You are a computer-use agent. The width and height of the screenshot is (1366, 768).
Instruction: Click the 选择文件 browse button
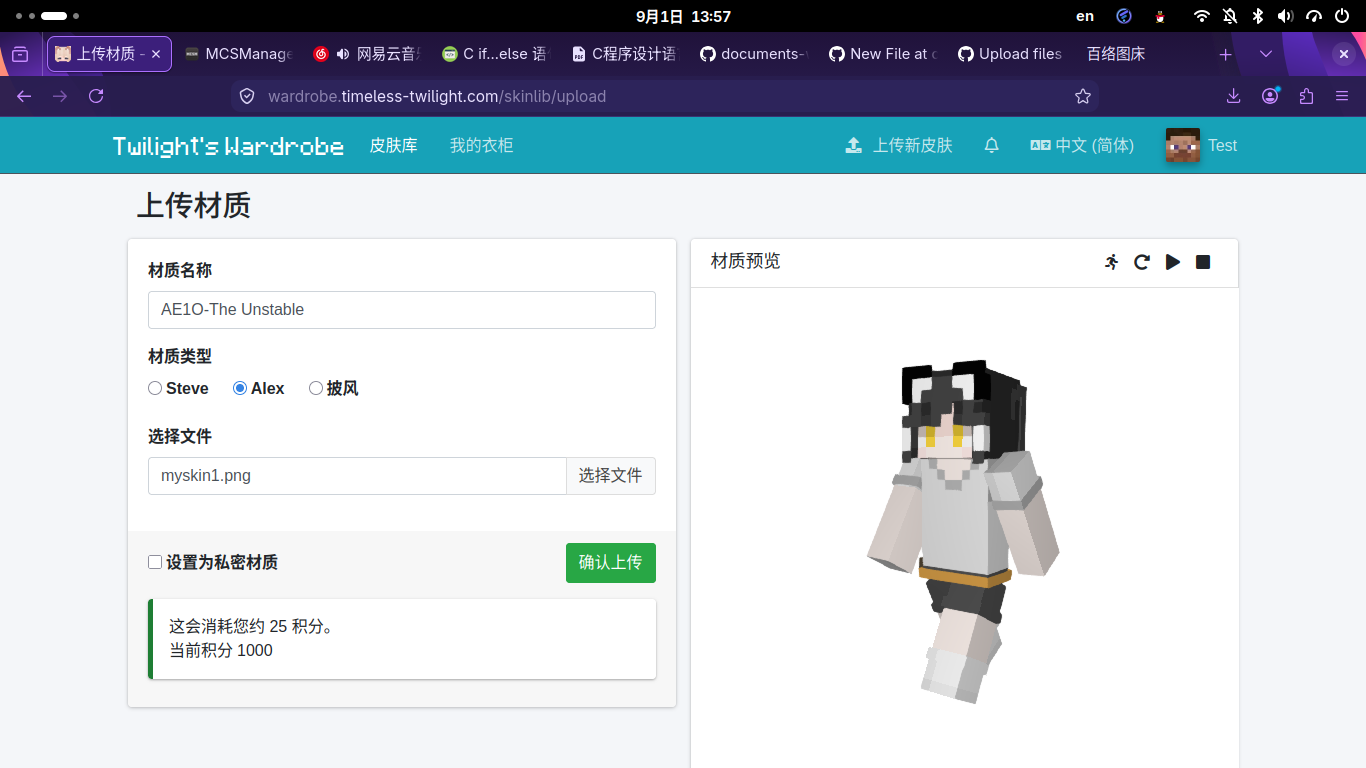point(611,476)
